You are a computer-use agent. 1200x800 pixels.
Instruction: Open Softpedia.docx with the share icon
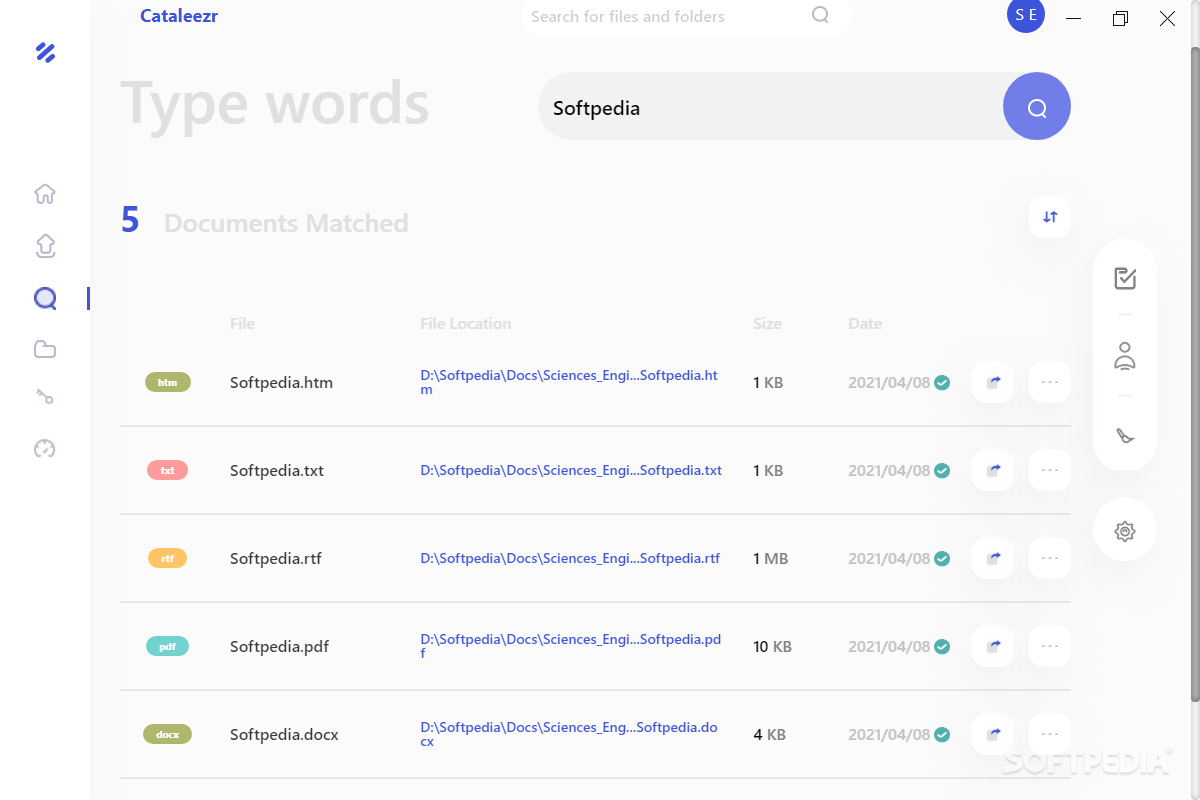pyautogui.click(x=993, y=734)
